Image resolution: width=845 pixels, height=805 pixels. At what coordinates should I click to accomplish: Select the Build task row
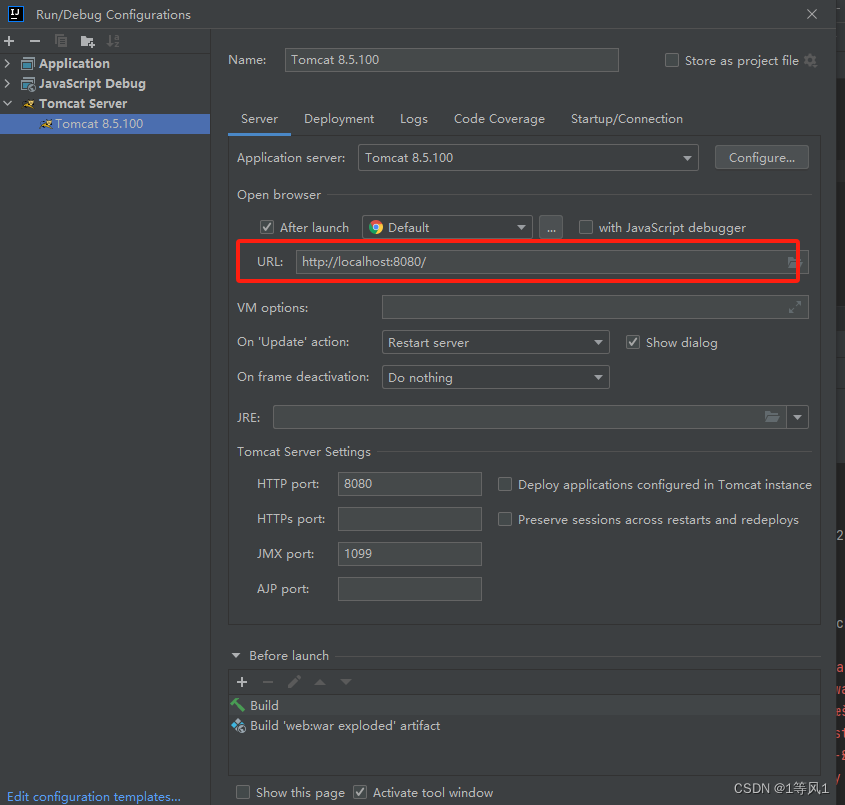coord(524,705)
